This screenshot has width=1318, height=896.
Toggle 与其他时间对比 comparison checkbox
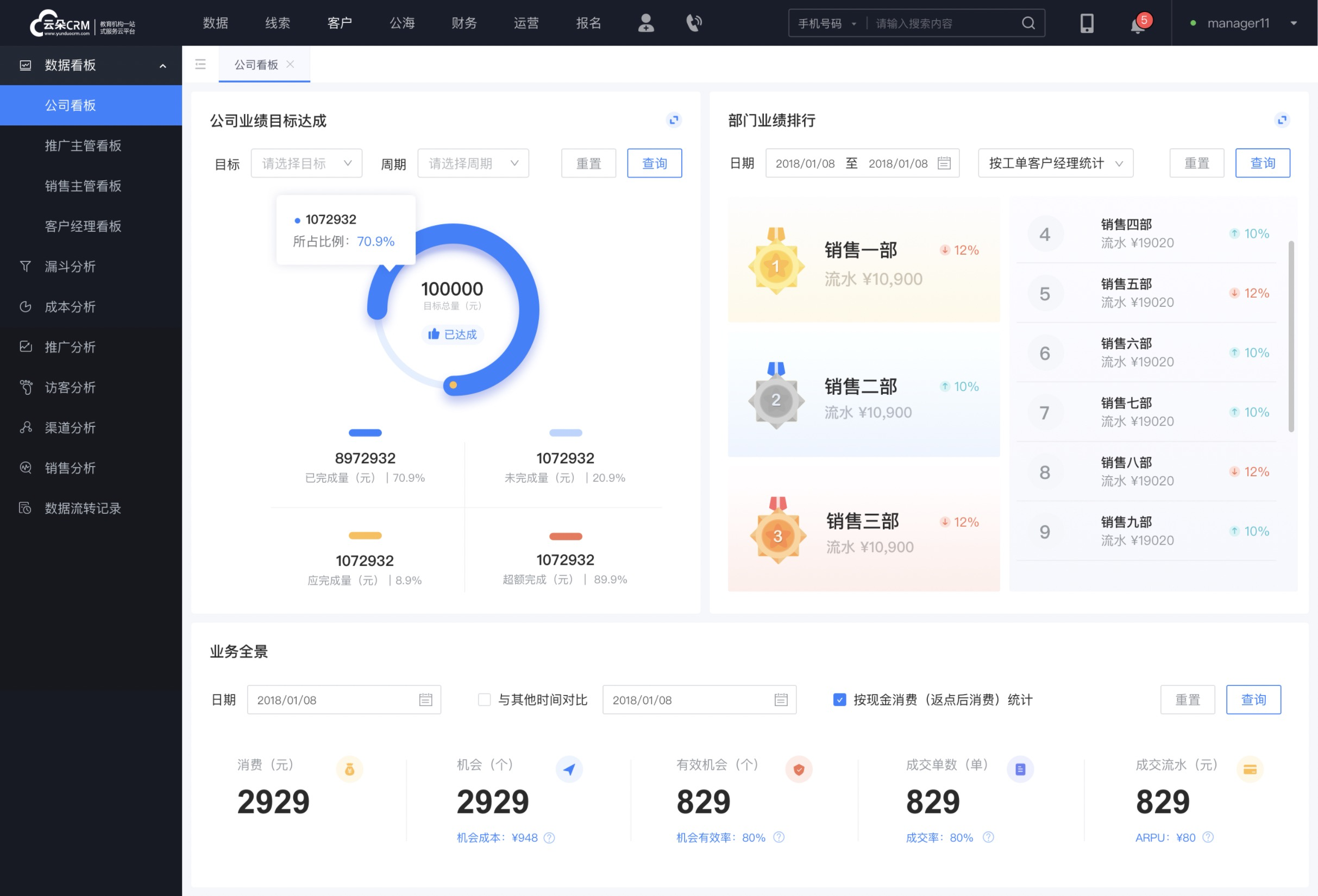coord(480,700)
